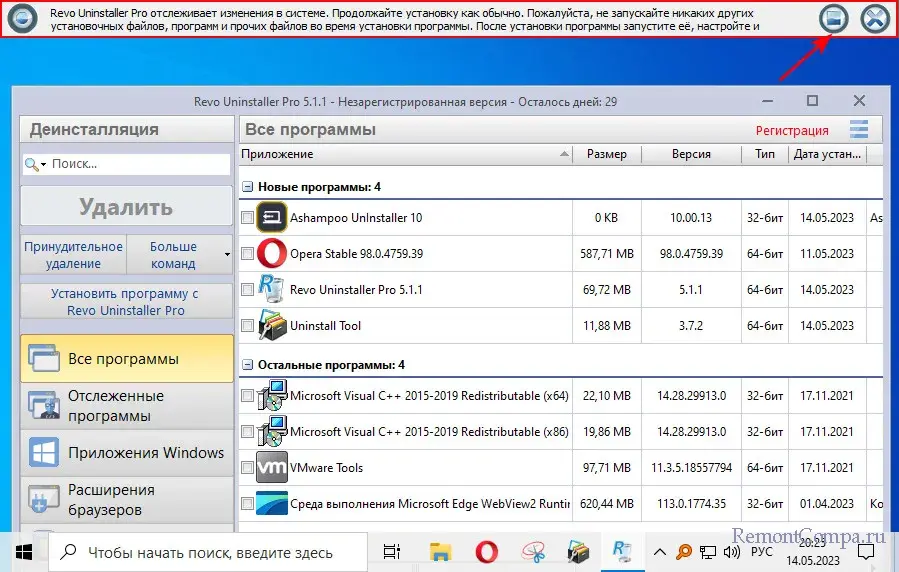Click the Opera Stable program icon in list
The width and height of the screenshot is (899, 572).
(x=272, y=254)
